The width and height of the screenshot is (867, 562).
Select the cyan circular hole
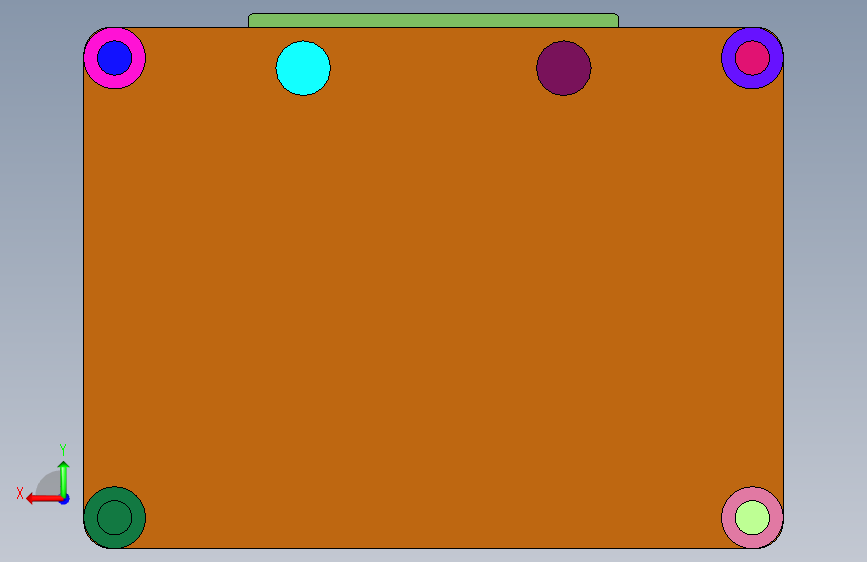click(x=303, y=68)
